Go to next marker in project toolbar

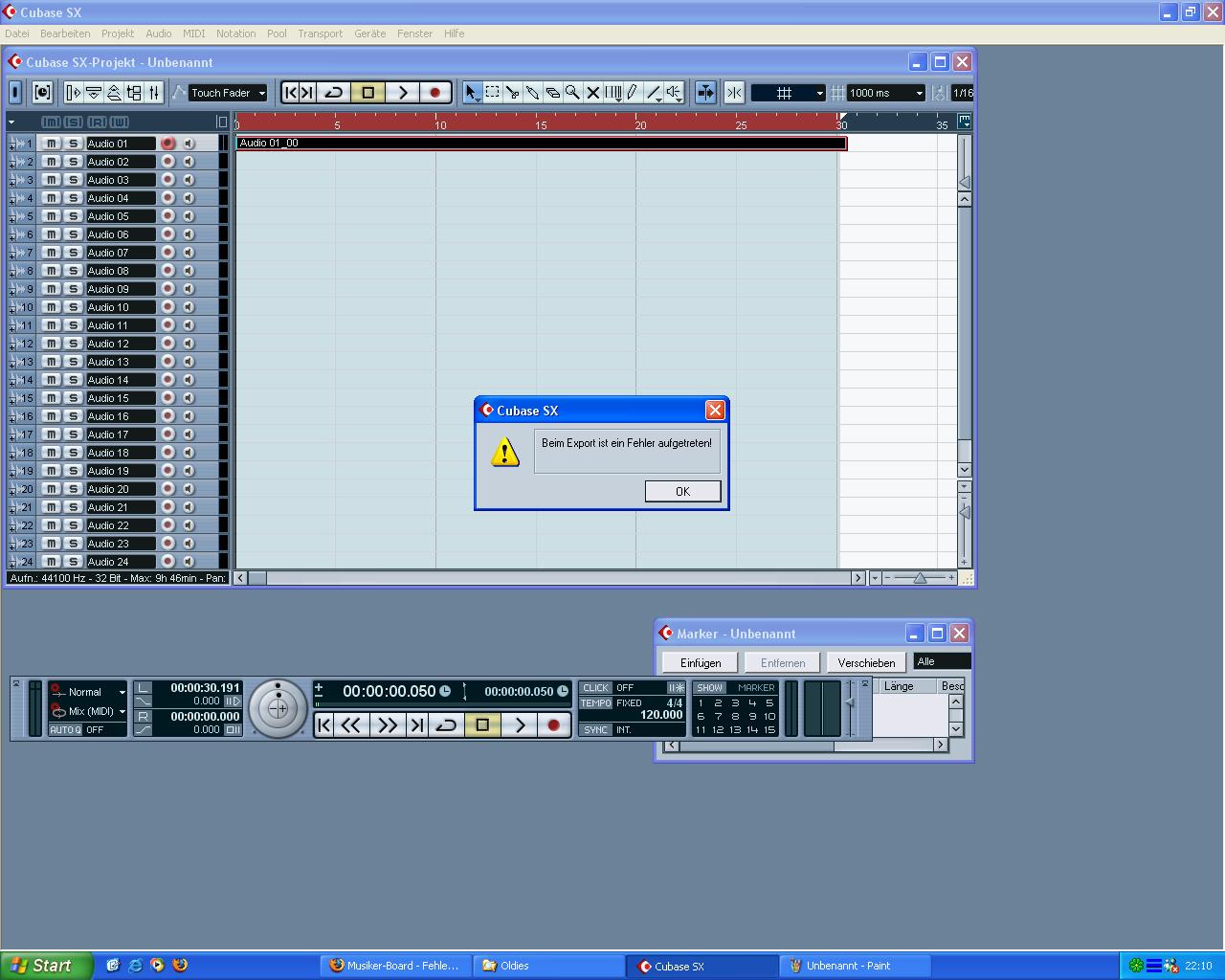click(x=307, y=93)
